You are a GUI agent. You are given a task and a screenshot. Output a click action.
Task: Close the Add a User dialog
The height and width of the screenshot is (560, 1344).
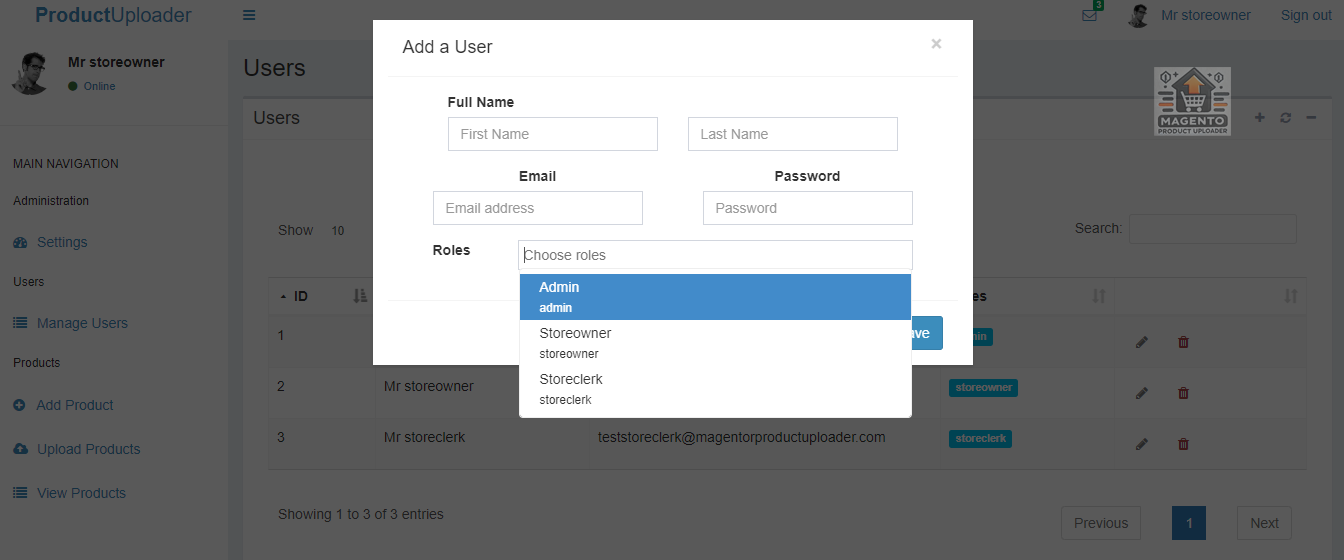pyautogui.click(x=936, y=44)
